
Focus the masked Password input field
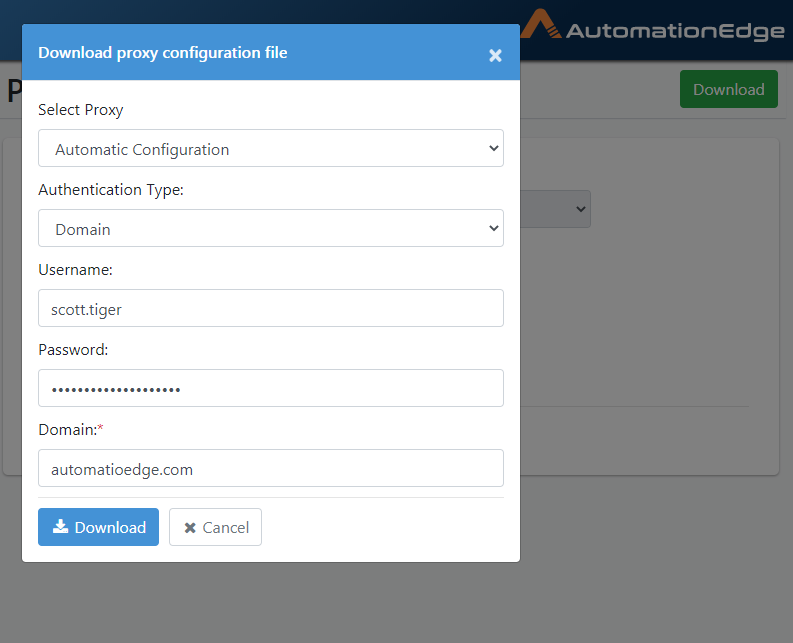pos(271,388)
